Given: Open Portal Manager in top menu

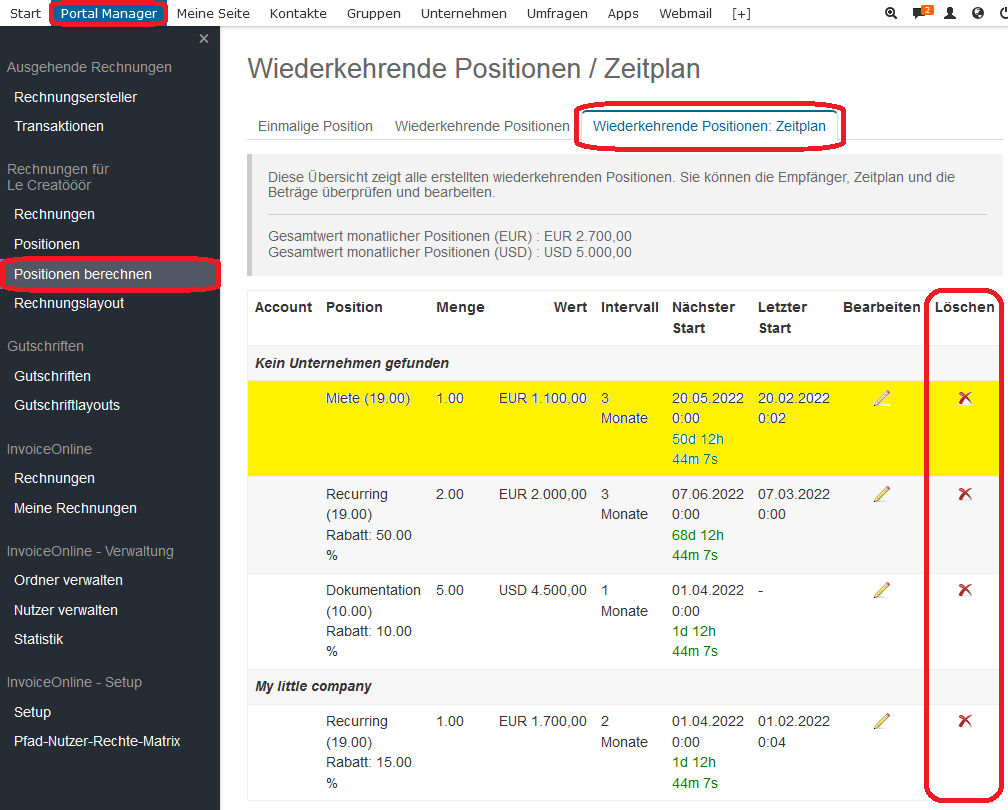Looking at the screenshot, I should coord(108,13).
